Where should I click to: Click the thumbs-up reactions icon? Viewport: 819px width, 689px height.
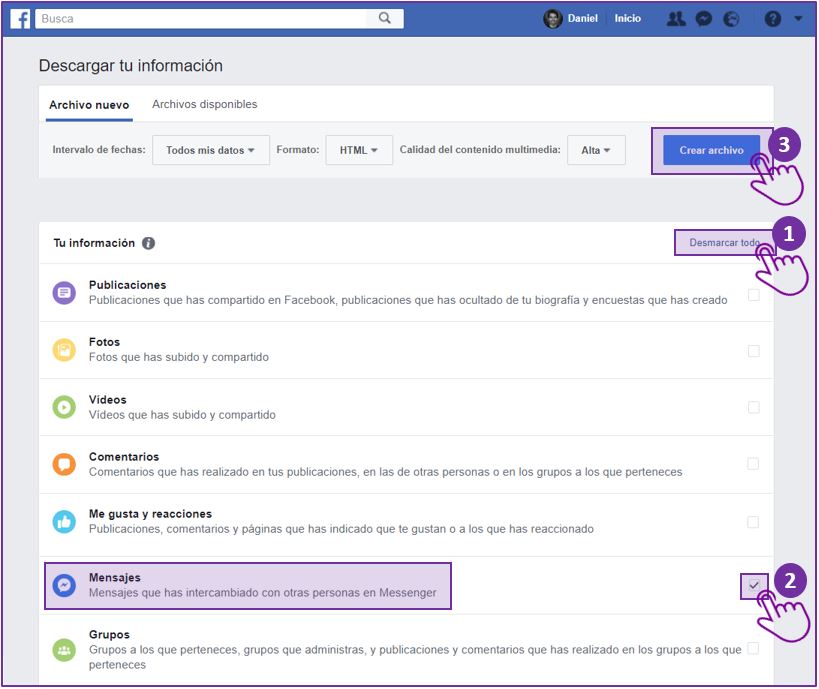64,521
